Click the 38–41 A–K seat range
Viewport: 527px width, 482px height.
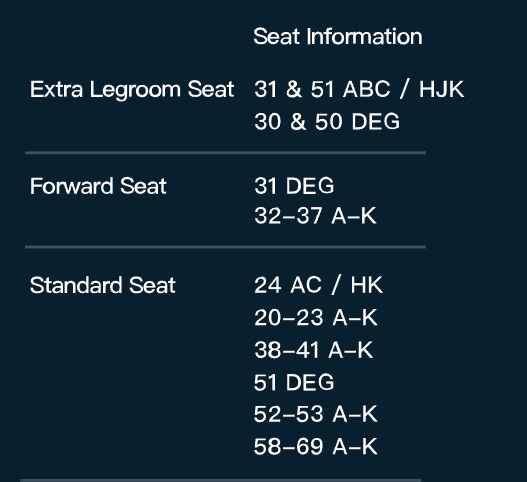pyautogui.click(x=314, y=350)
